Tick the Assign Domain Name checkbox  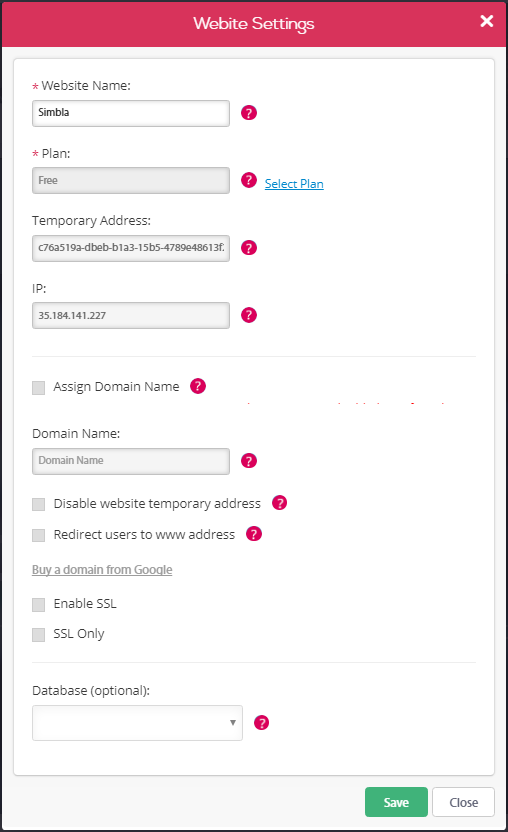38,388
